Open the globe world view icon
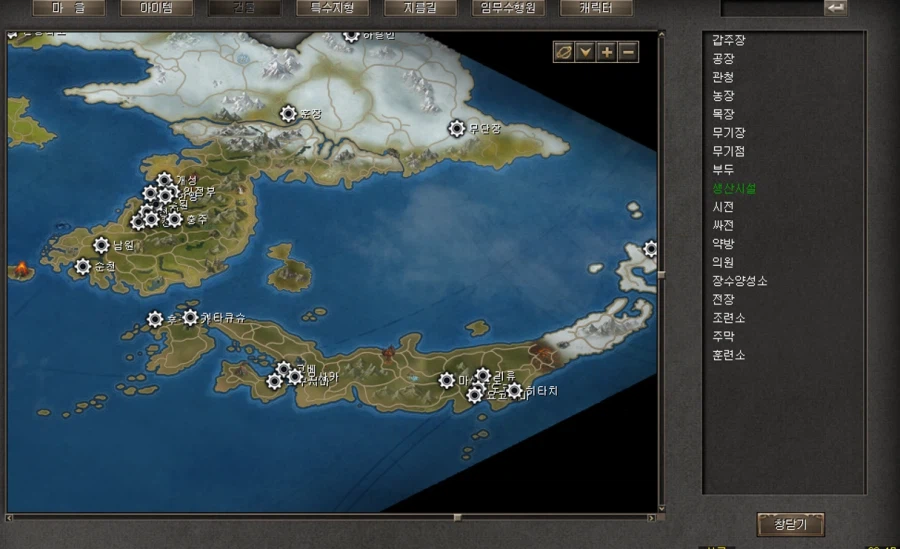Image resolution: width=900 pixels, height=549 pixels. 564,52
